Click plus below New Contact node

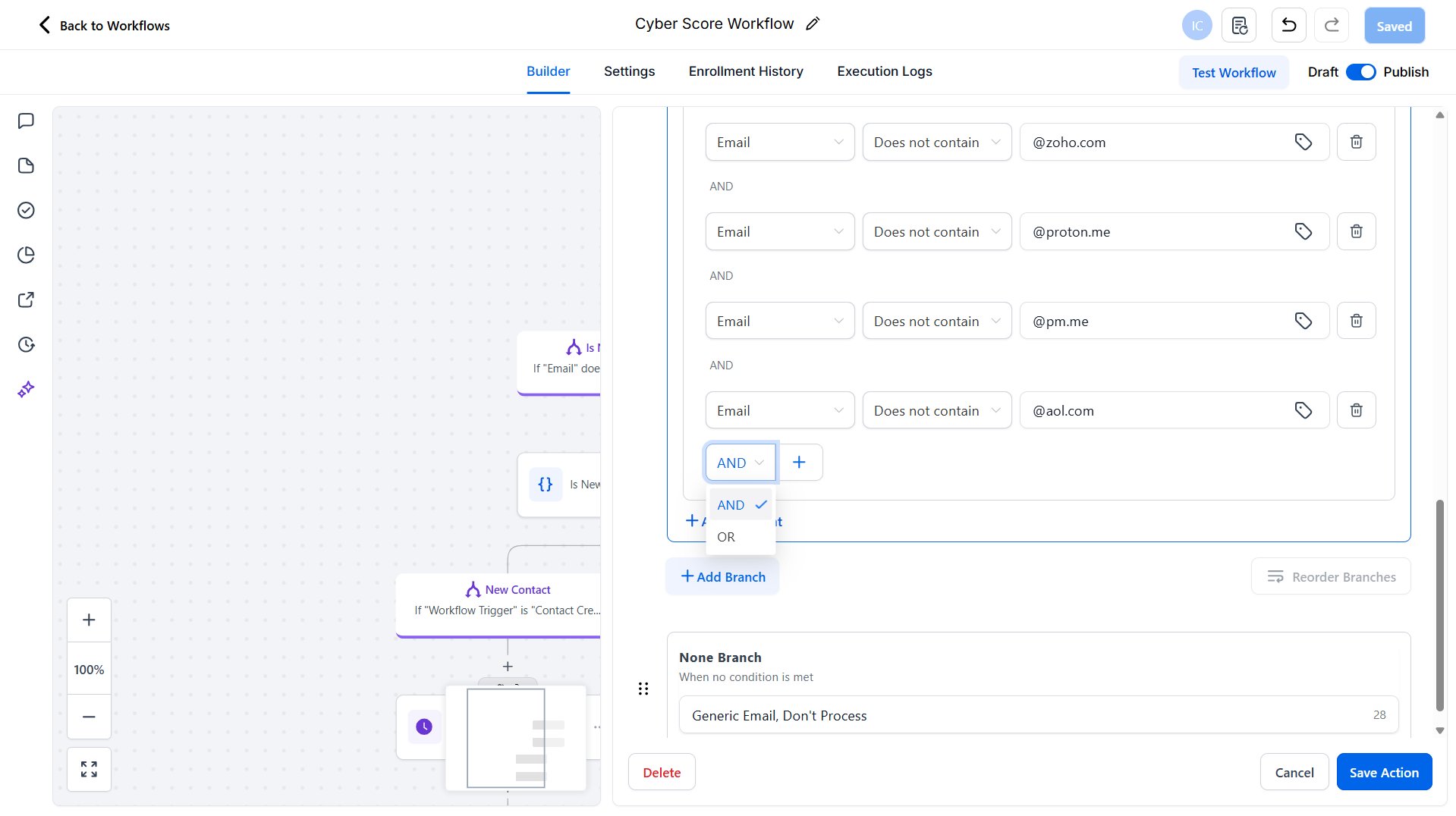508,666
